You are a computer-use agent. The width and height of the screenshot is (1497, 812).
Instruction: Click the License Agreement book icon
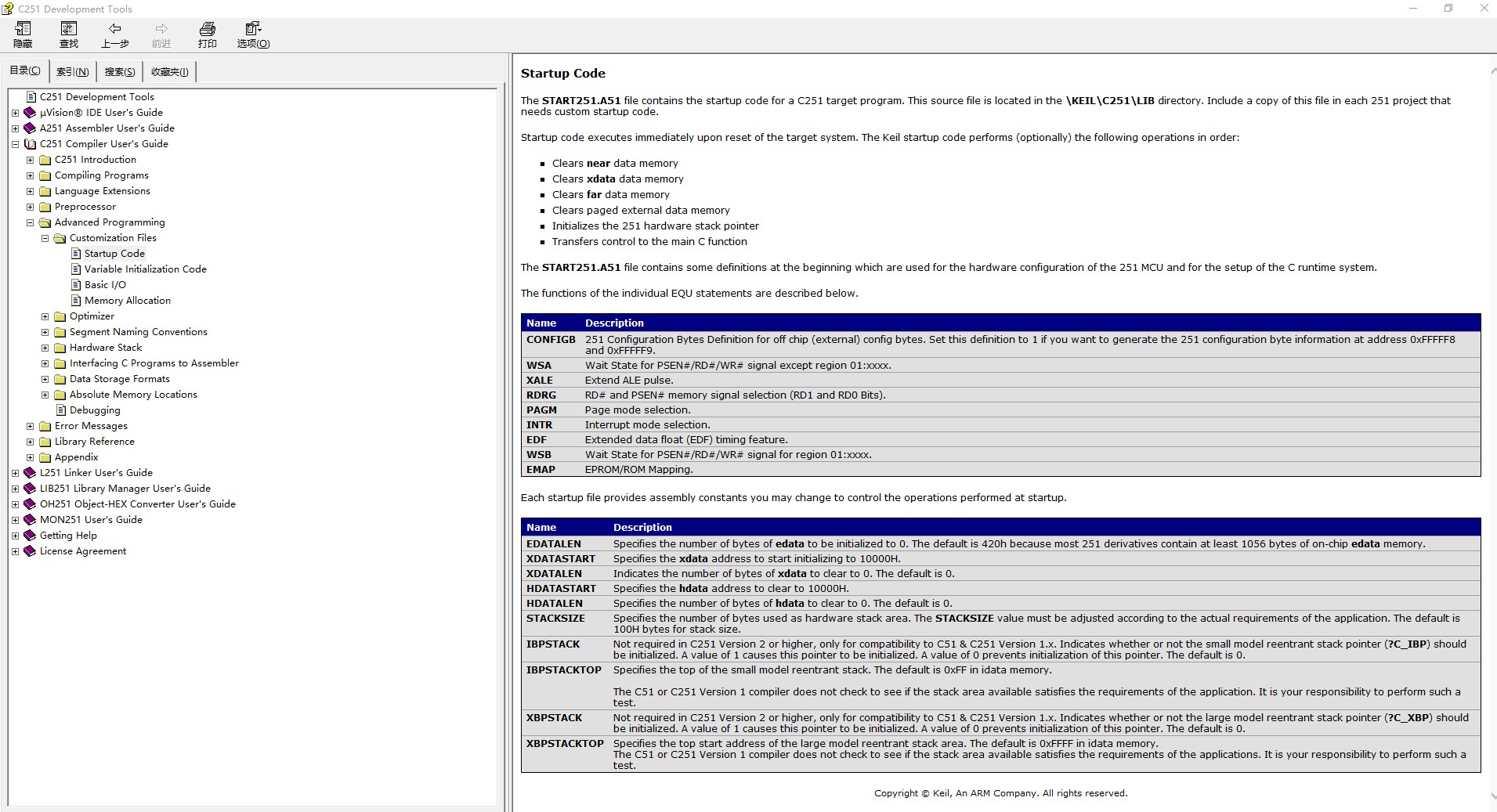click(31, 551)
